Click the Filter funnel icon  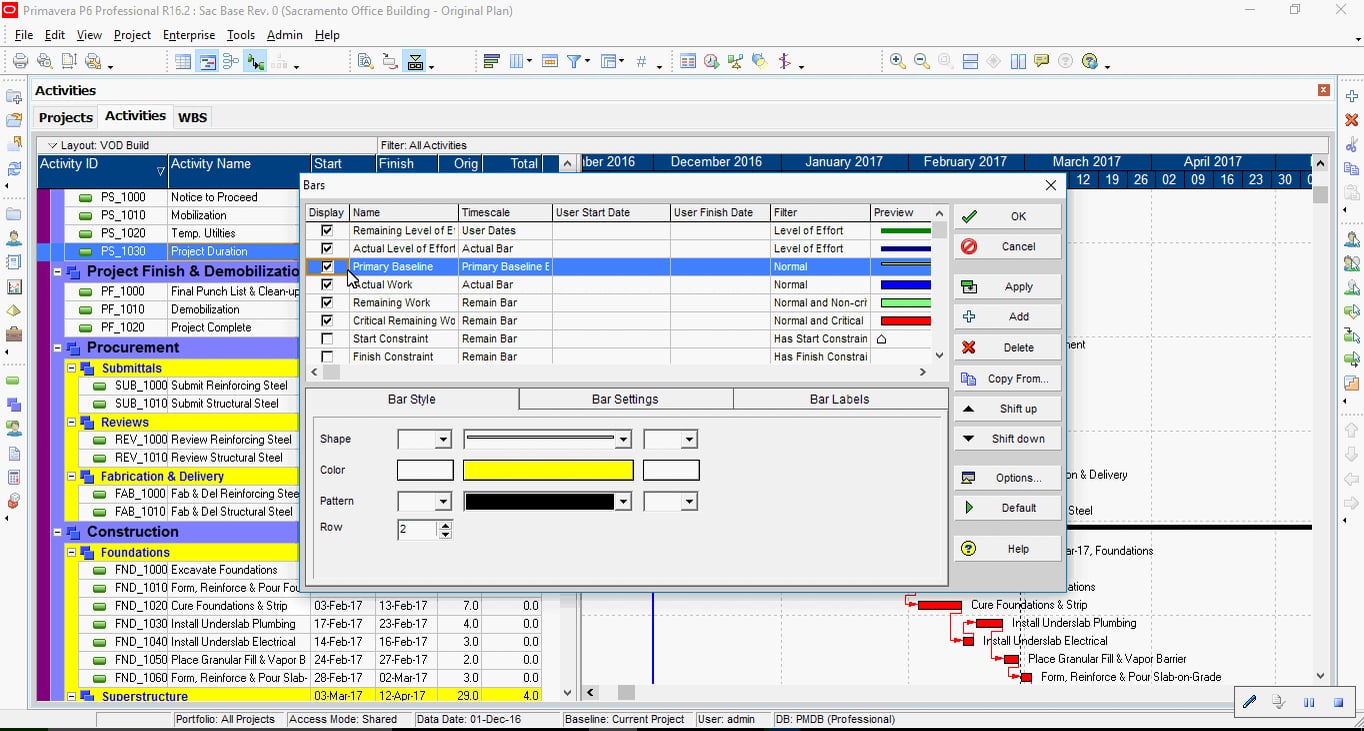tap(574, 62)
